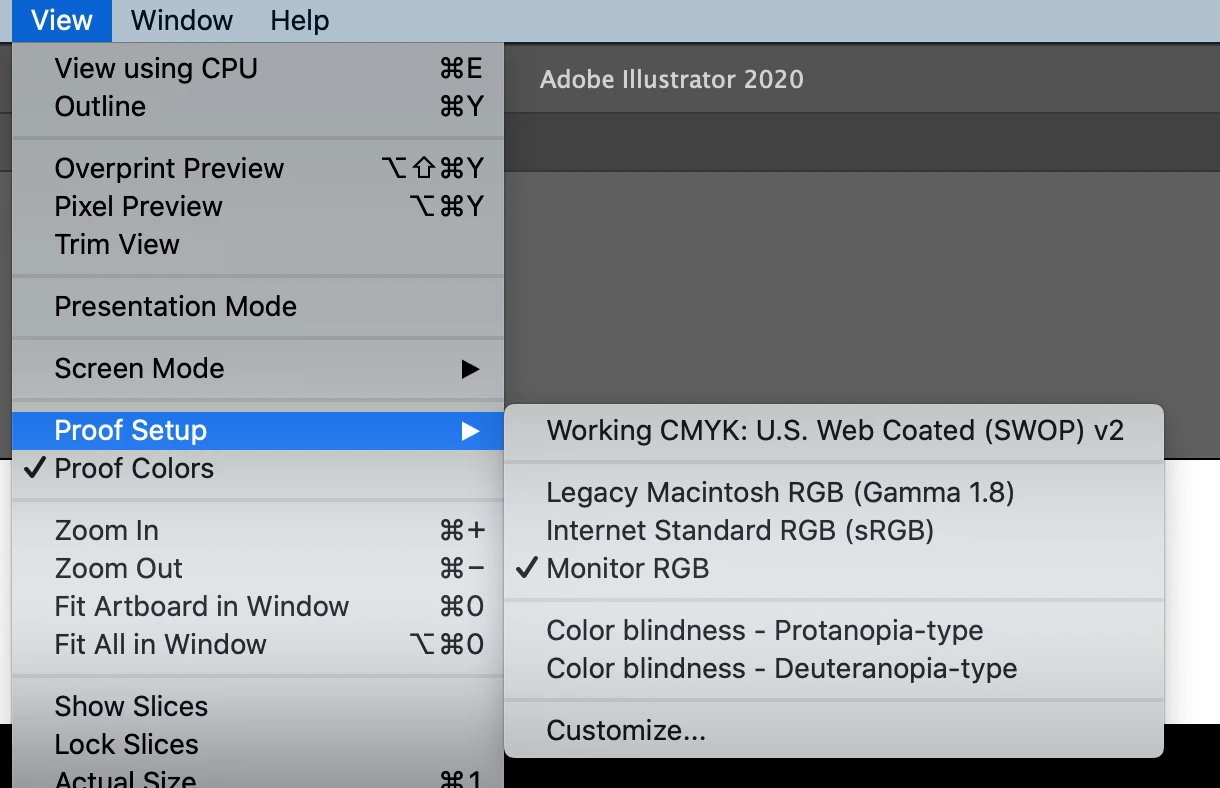Viewport: 1220px width, 788px height.
Task: Pick Internet Standard RGB (sRGB)
Action: (x=834, y=531)
